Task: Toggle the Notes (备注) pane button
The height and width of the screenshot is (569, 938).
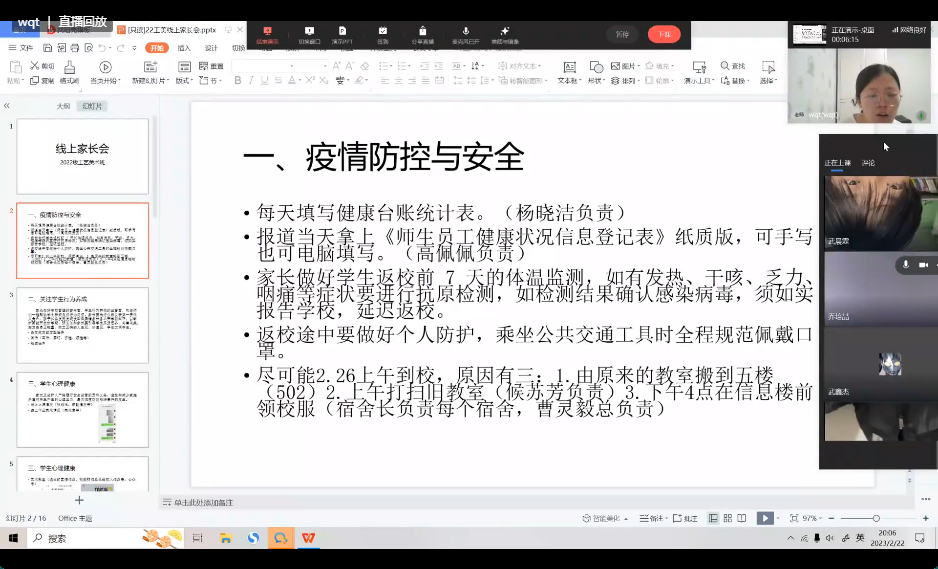Action: point(651,518)
